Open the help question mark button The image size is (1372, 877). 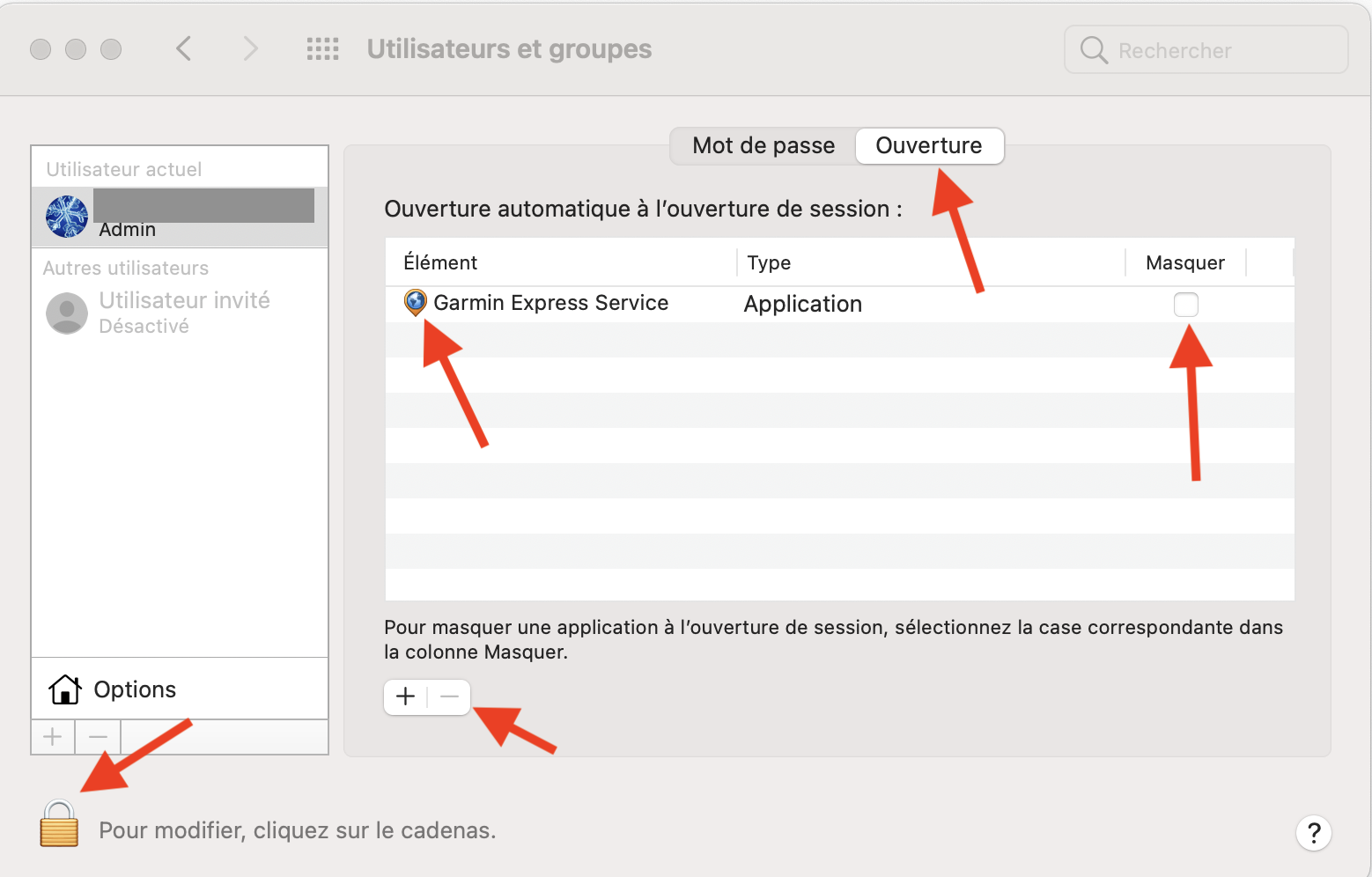tap(1313, 833)
